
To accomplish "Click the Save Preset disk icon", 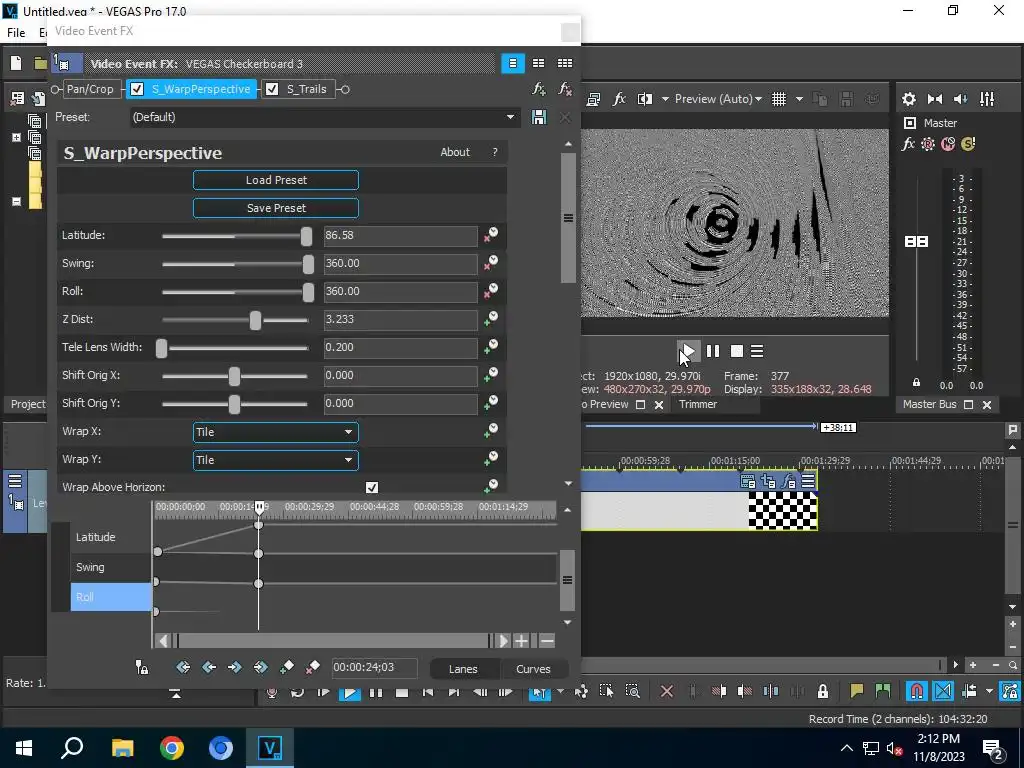I will pyautogui.click(x=539, y=118).
